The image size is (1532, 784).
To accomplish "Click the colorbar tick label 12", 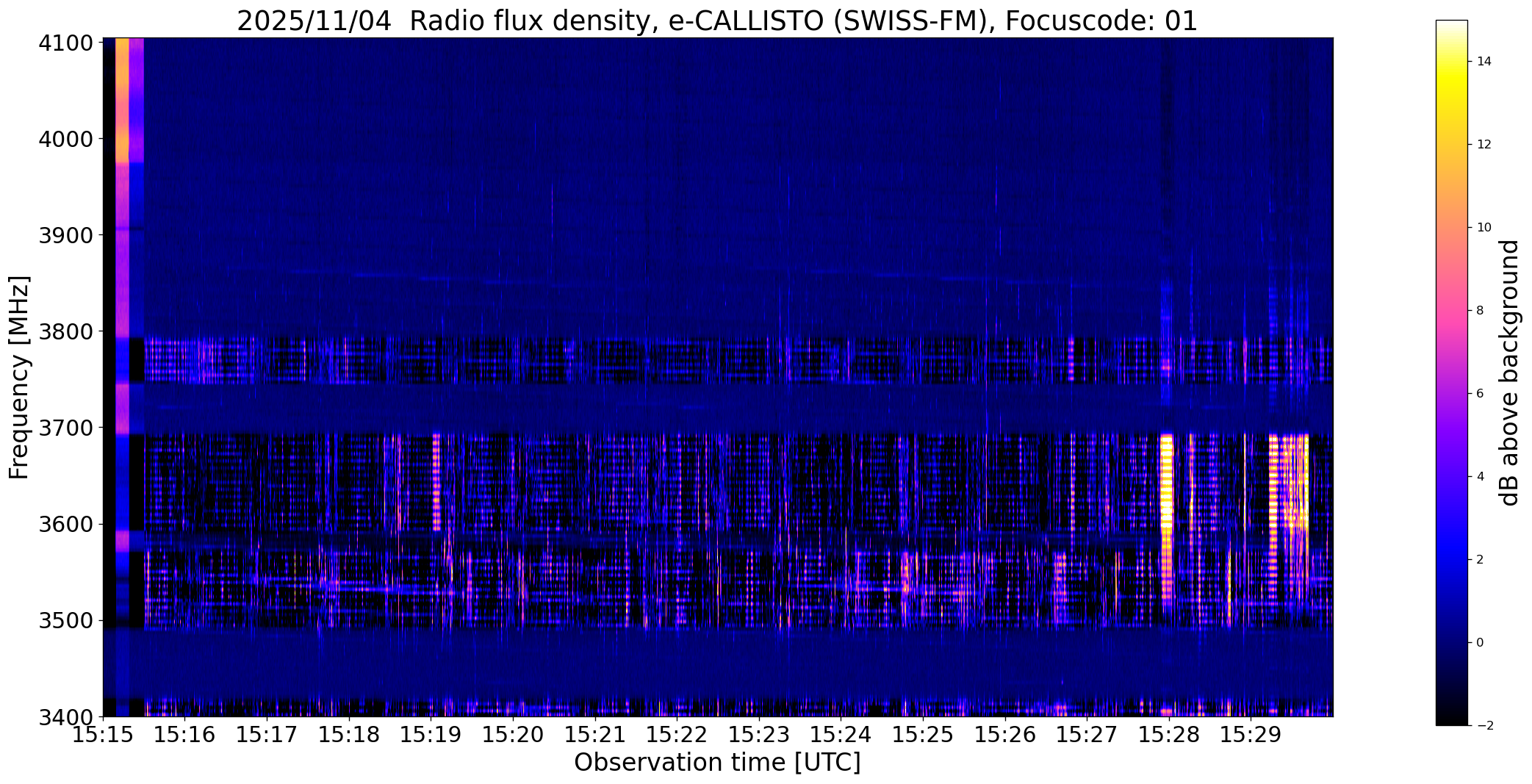I will click(x=1484, y=145).
